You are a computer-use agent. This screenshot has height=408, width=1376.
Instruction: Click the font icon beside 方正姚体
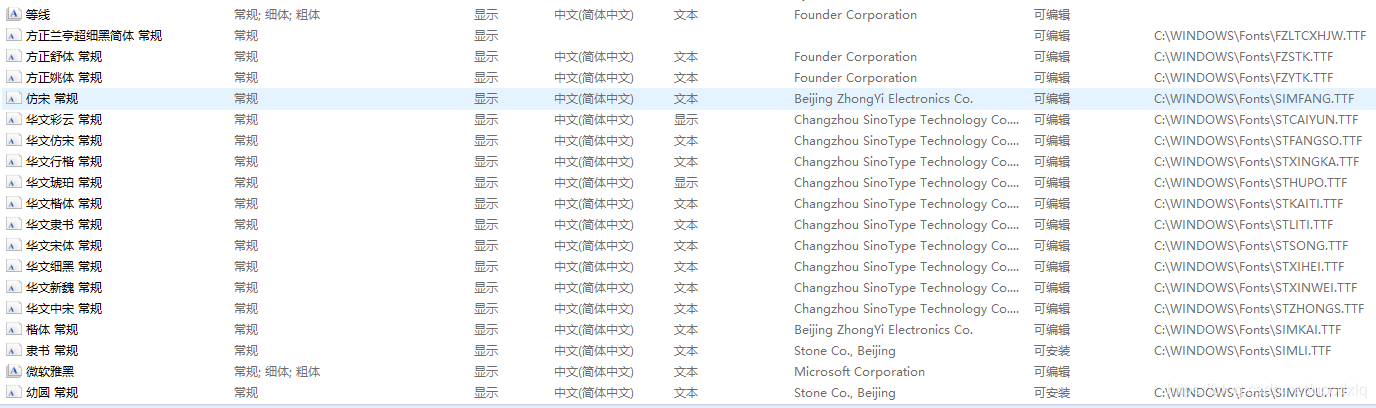pos(13,78)
